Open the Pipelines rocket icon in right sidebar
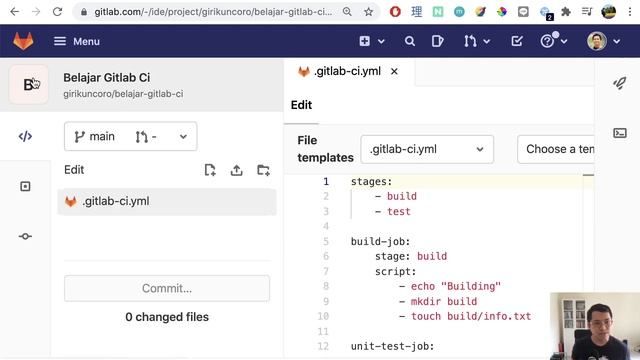This screenshot has height=360, width=640. click(x=620, y=83)
